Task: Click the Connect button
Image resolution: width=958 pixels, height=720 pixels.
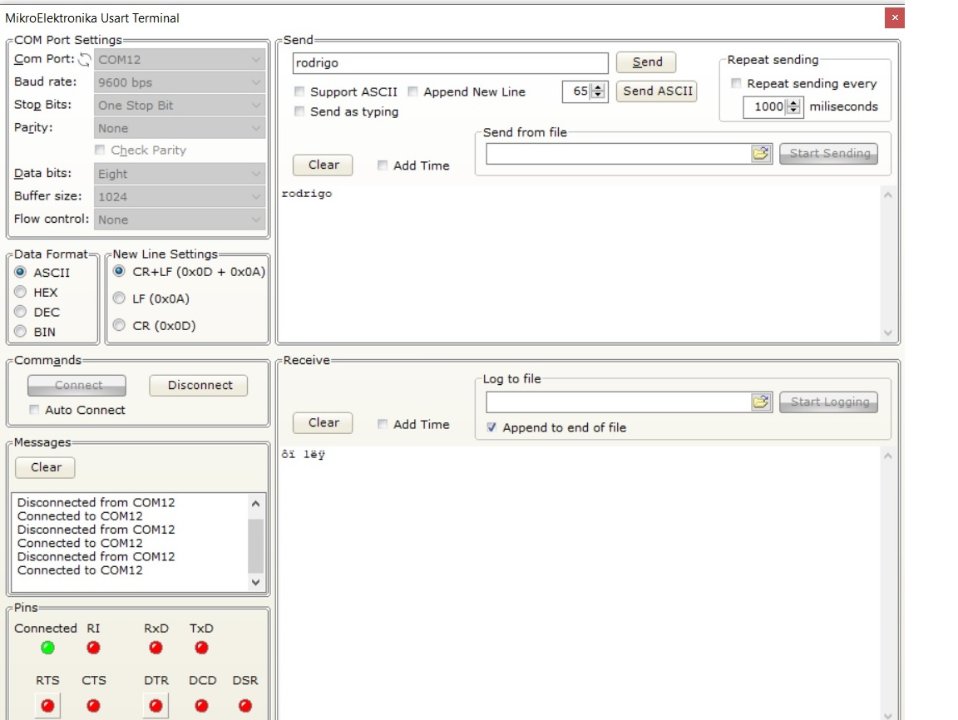Action: [x=77, y=385]
